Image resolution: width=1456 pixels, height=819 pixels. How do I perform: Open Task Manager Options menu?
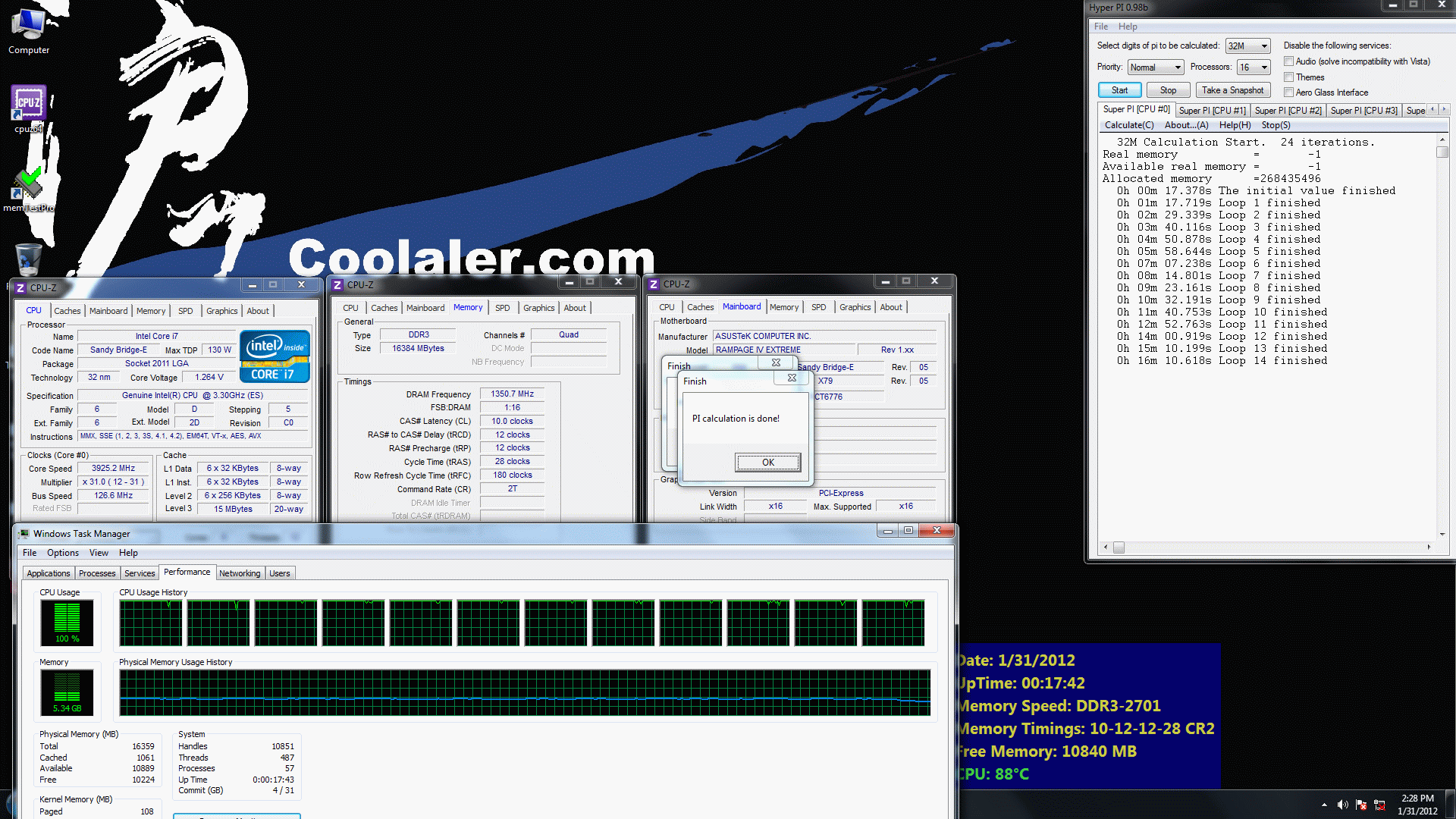point(62,553)
